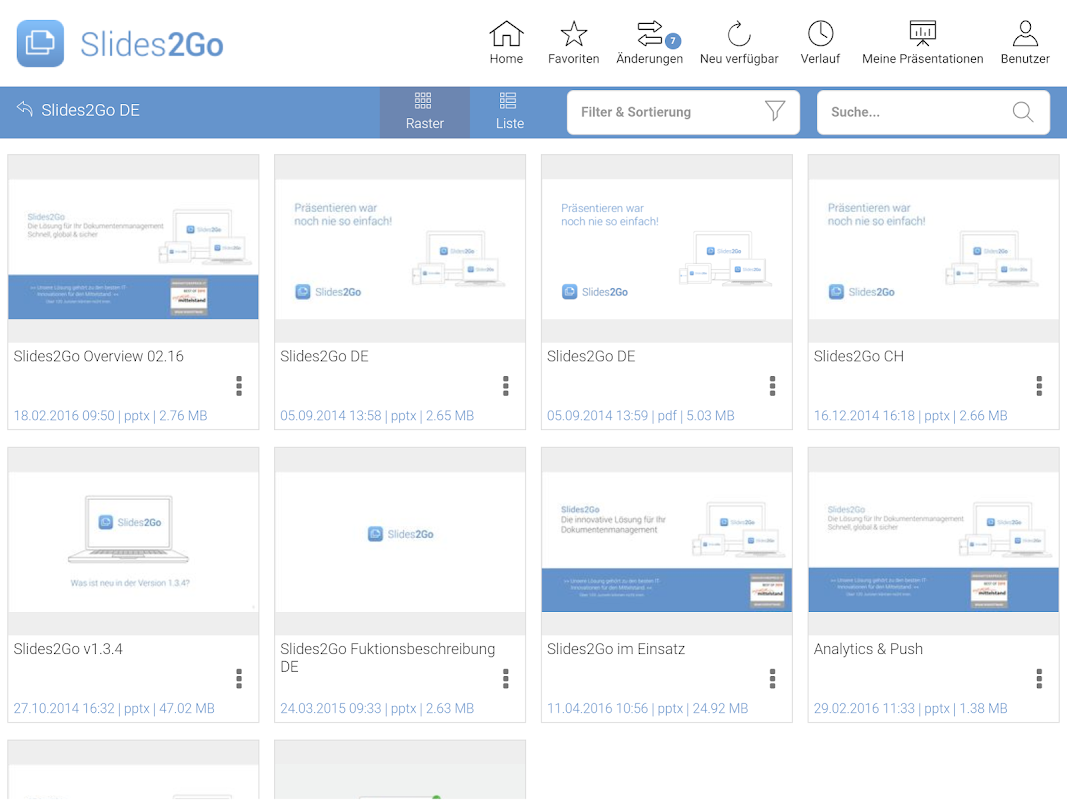Open Meine Präsentationen
The height and width of the screenshot is (800, 1067).
tap(922, 42)
